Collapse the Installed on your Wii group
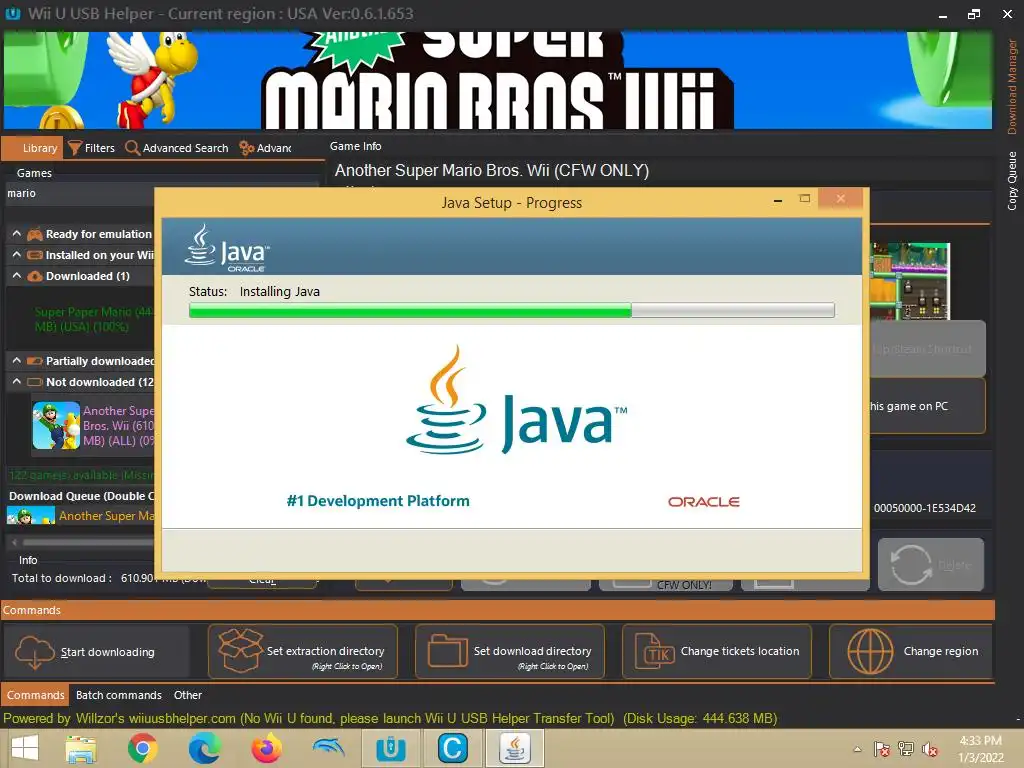 [16, 255]
